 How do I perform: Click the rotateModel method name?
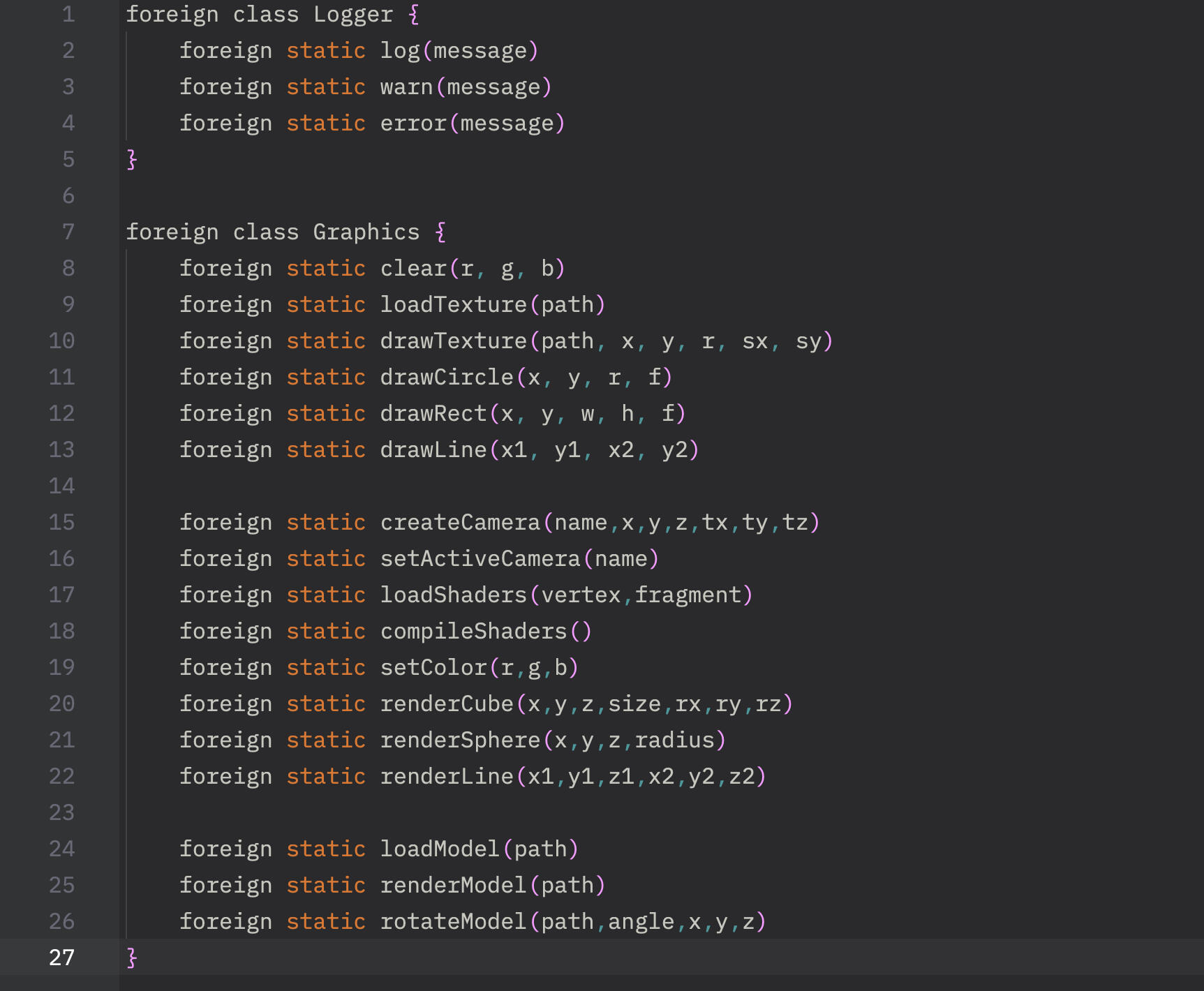tap(453, 921)
